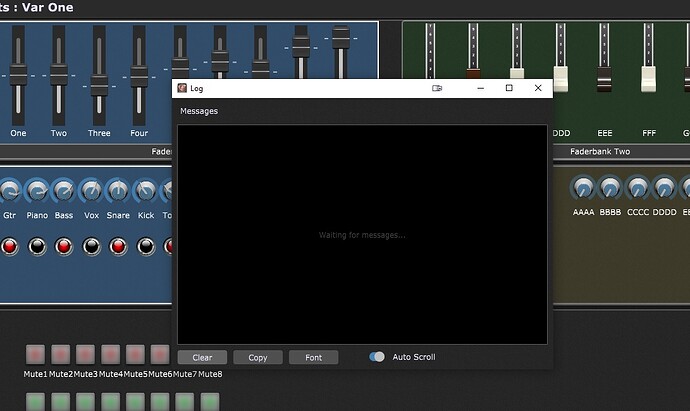This screenshot has width=690, height=411.
Task: Click the Gtr rotary knob
Action: [9, 191]
